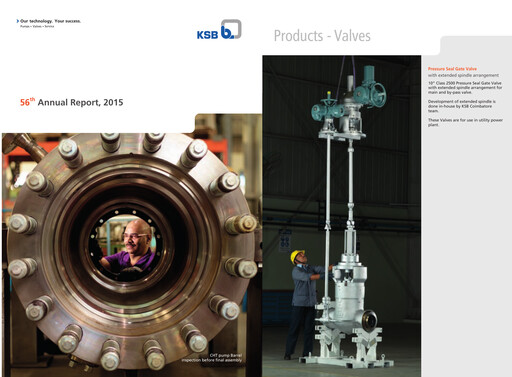Image resolution: width=512 pixels, height=377 pixels.
Task: Open the gate valve photo
Action: [342, 216]
